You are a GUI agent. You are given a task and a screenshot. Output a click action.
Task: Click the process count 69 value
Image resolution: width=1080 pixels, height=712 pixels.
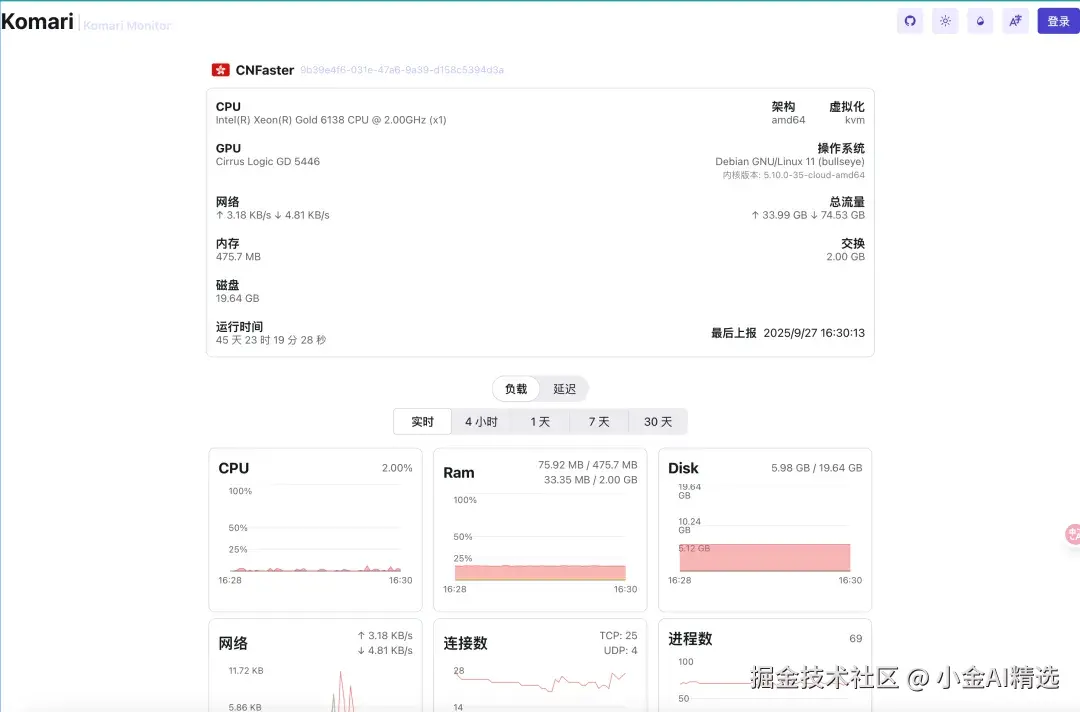855,639
